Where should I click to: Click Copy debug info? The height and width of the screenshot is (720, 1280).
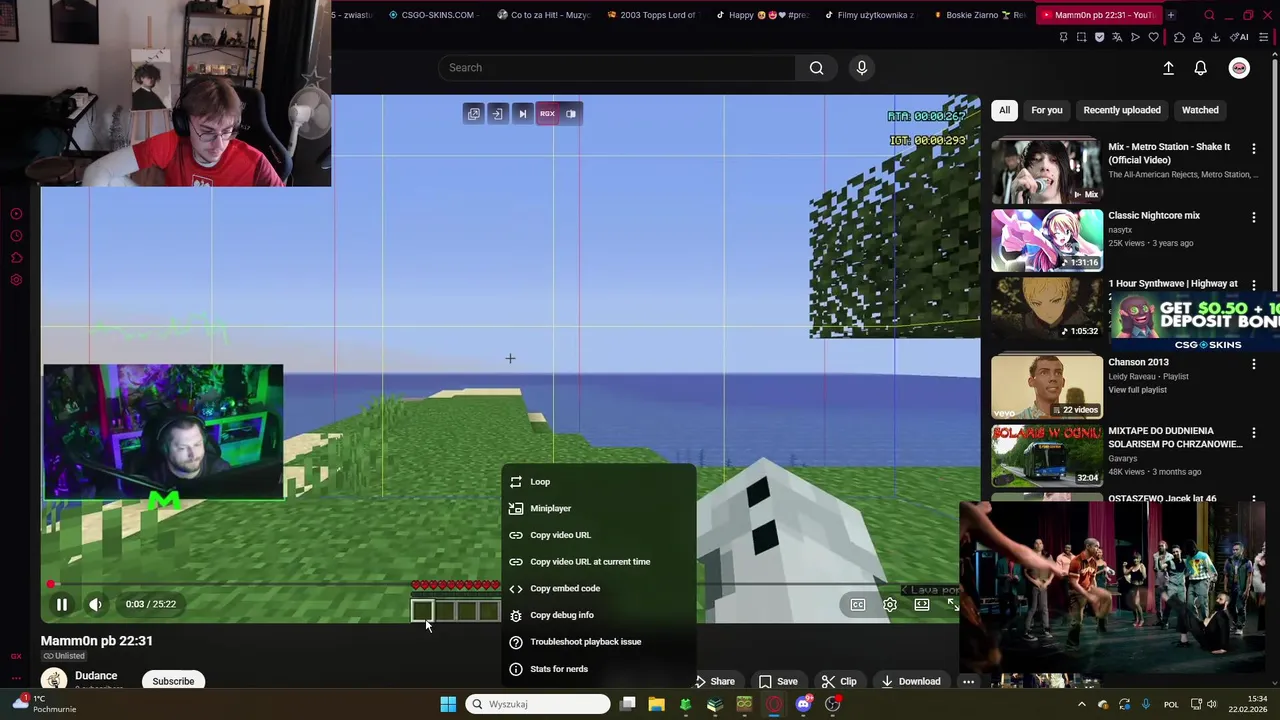[x=599, y=615]
